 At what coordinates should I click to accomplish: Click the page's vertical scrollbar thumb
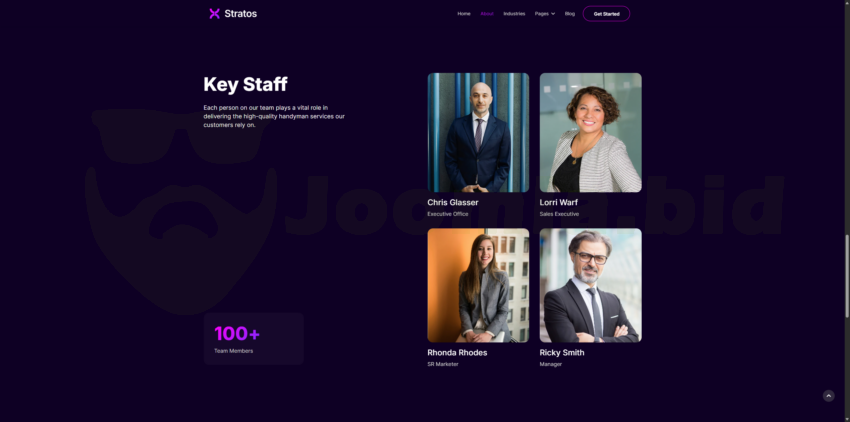pyautogui.click(x=847, y=276)
